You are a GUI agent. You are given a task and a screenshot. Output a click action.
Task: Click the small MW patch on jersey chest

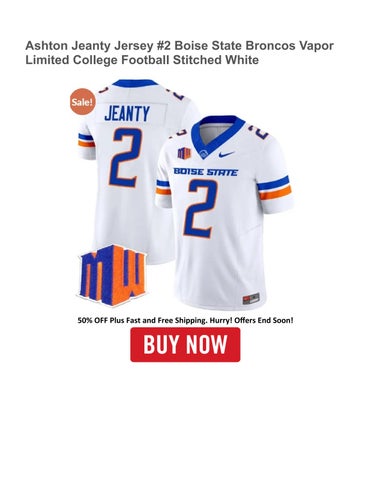coord(184,153)
